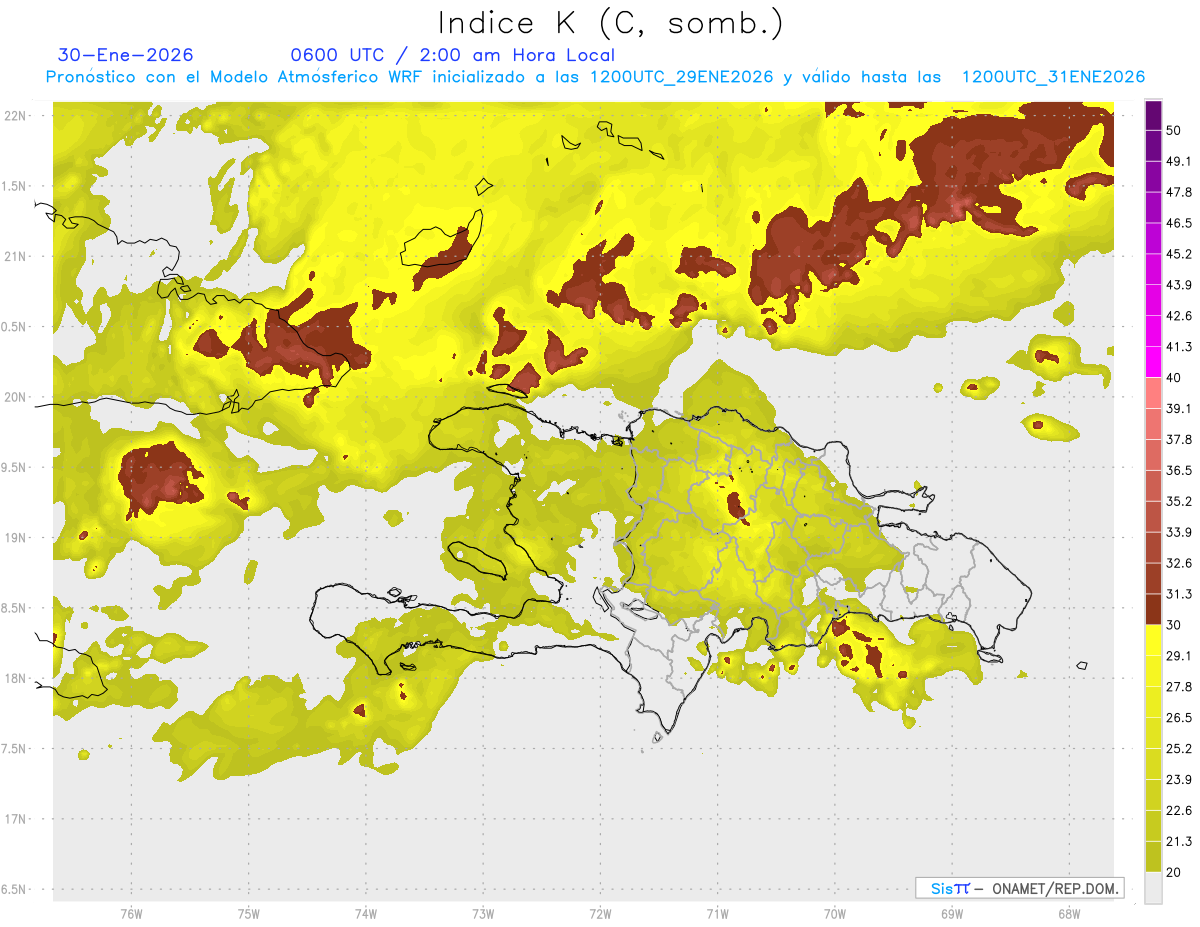Click the legend value "37.8"

tap(1179, 439)
